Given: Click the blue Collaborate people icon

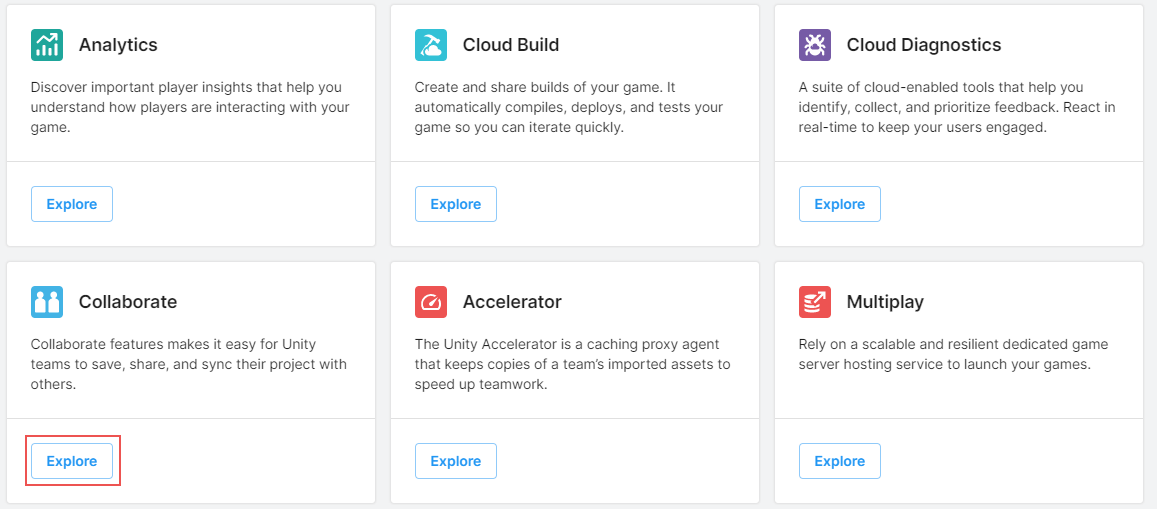Looking at the screenshot, I should [x=46, y=302].
